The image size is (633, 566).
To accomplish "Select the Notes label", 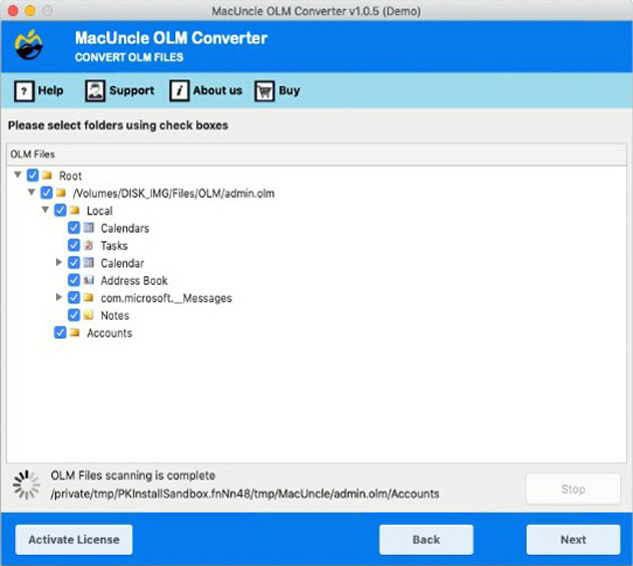I will coord(115,316).
